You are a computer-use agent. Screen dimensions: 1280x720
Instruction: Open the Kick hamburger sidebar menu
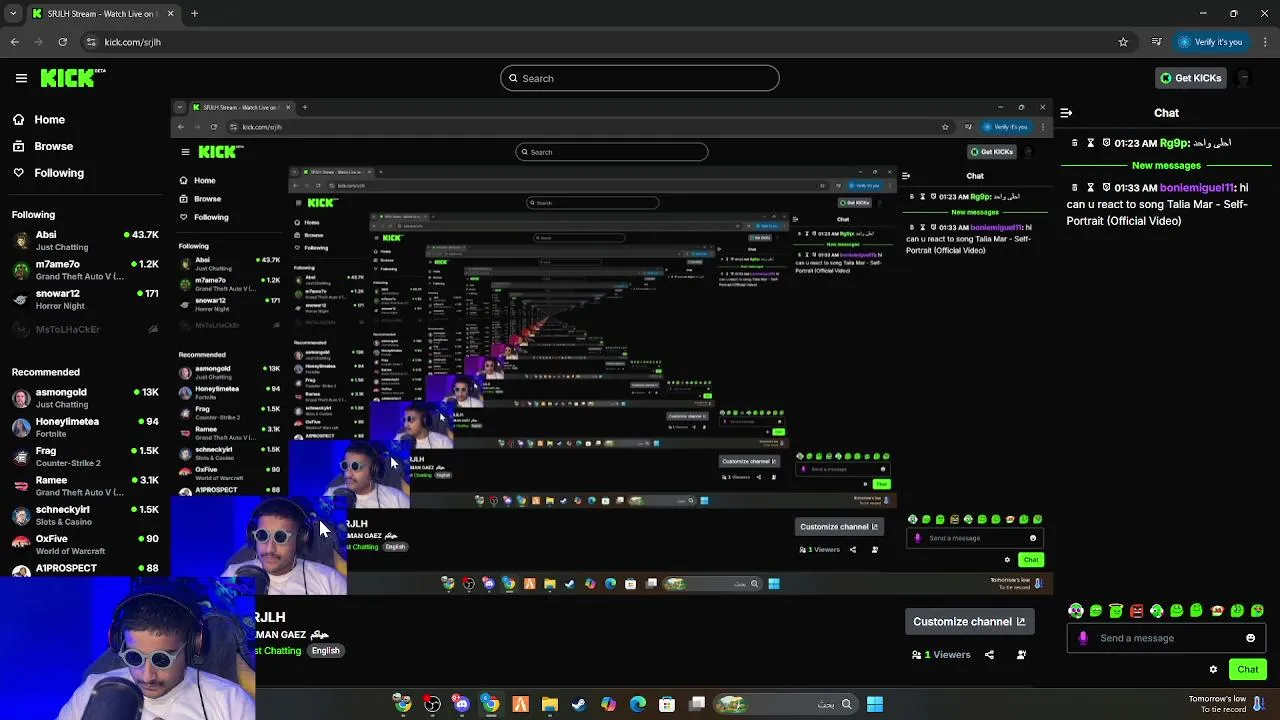click(21, 78)
